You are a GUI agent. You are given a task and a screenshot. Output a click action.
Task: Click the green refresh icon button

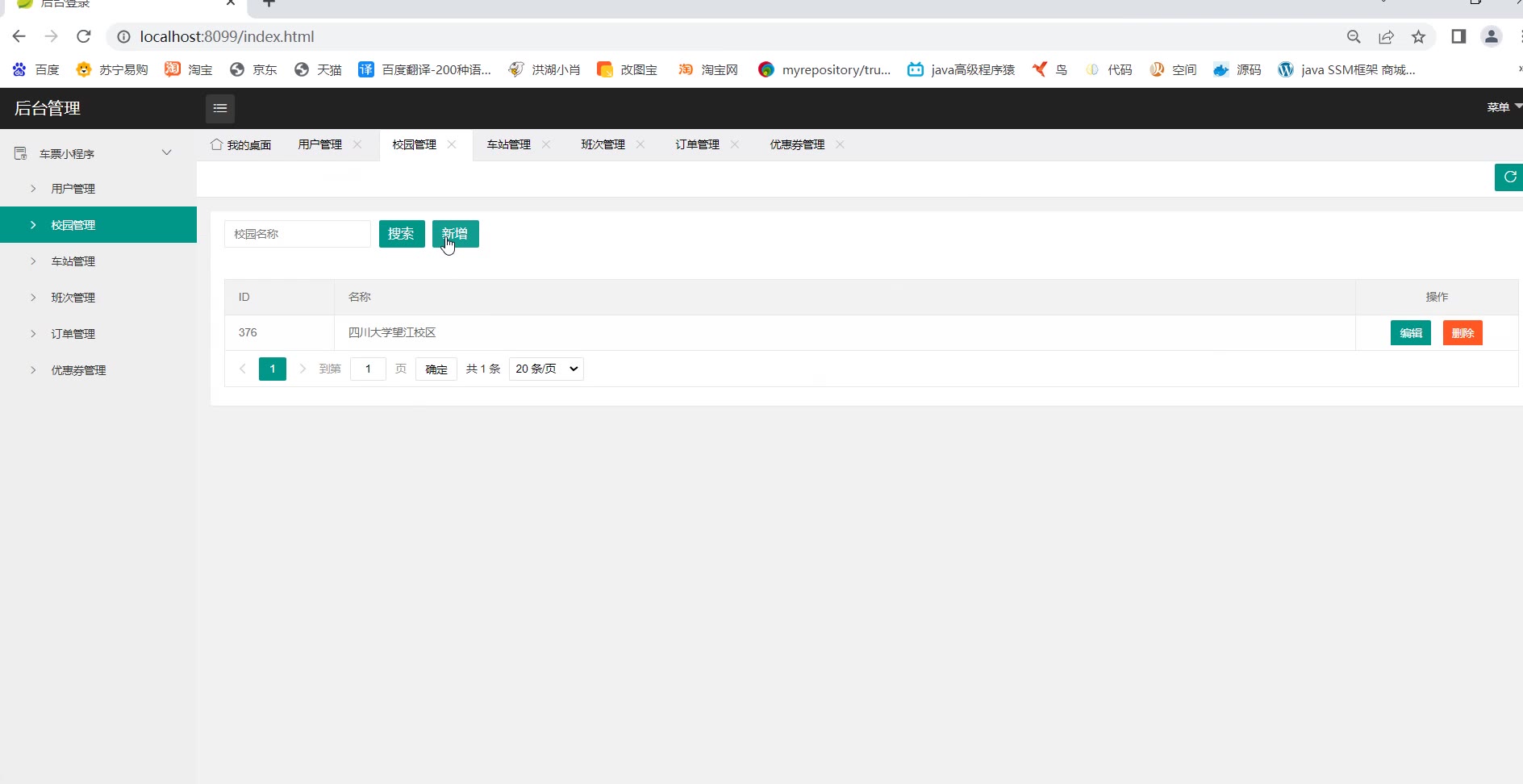tap(1508, 177)
